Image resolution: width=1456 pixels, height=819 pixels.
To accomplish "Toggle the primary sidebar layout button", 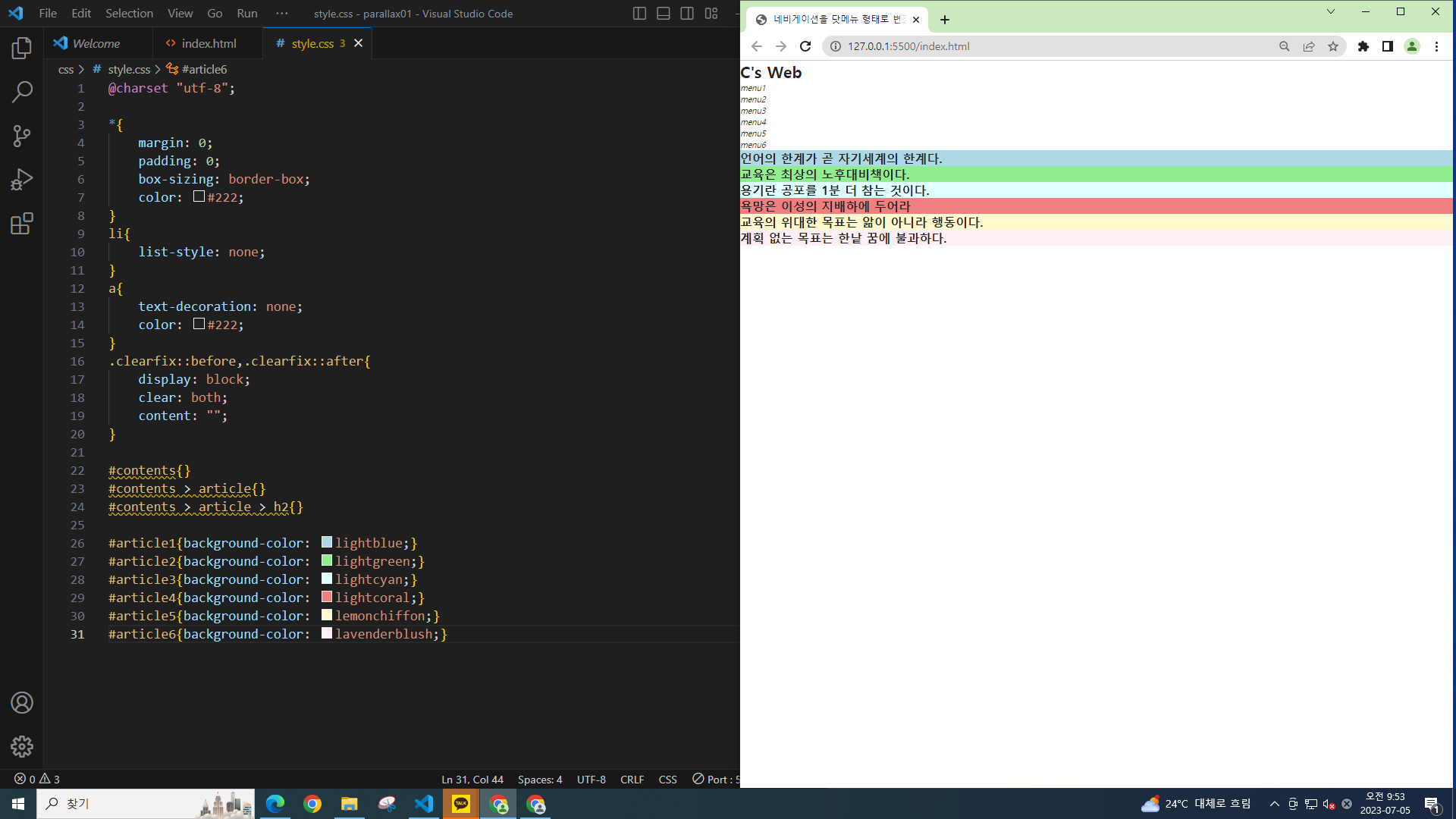I will [639, 14].
